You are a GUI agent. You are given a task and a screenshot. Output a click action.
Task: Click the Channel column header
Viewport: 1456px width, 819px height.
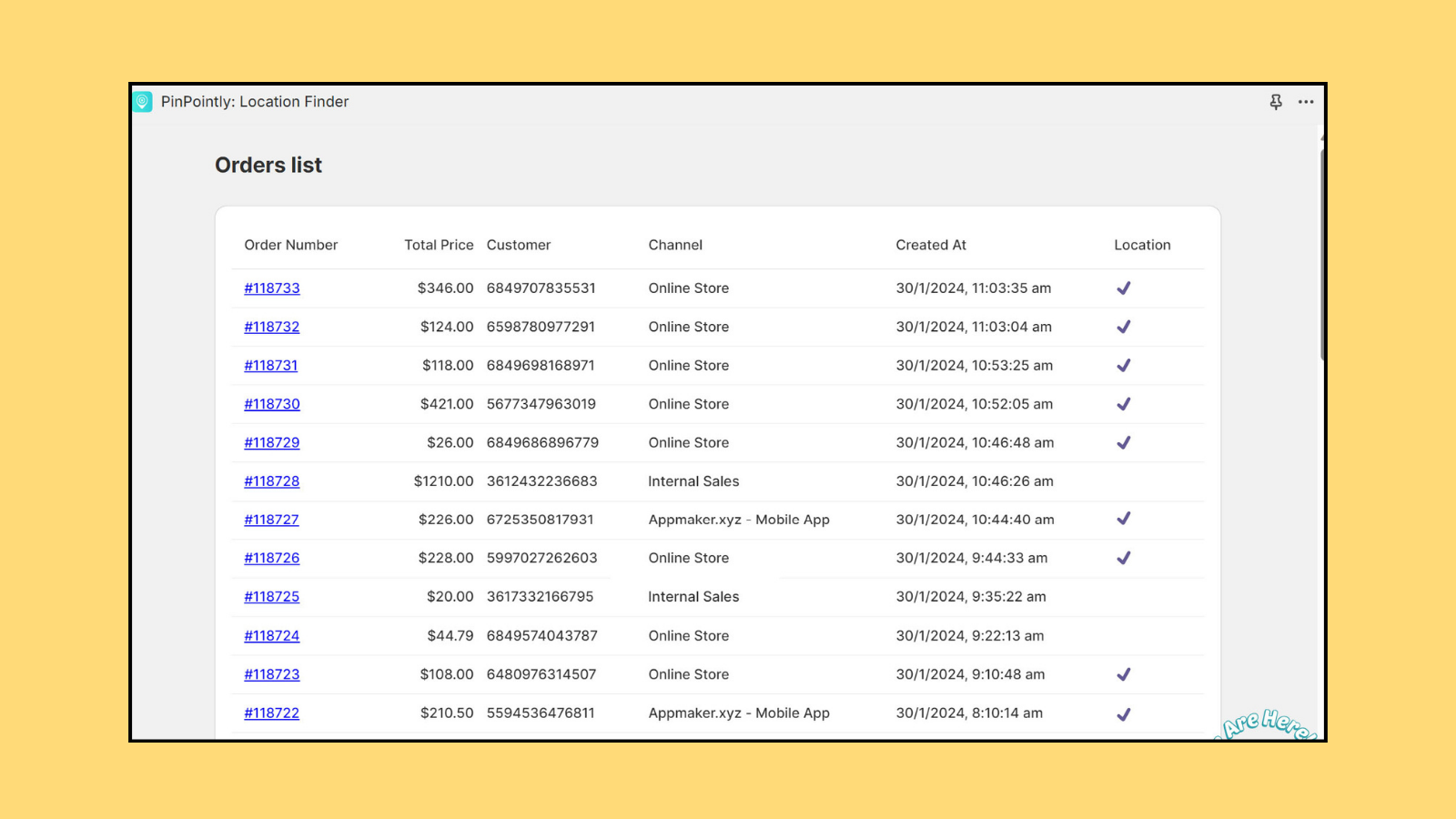click(x=675, y=245)
